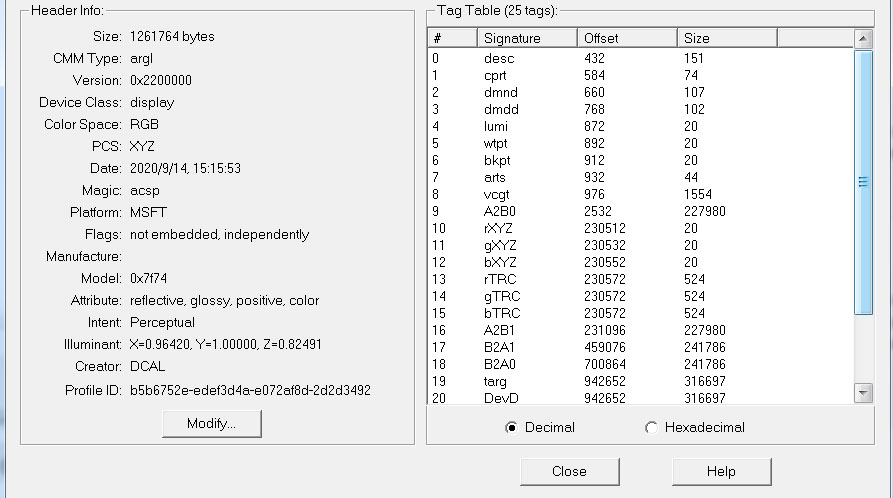Image resolution: width=893 pixels, height=498 pixels.
Task: Select the Decimal radio button
Action: click(512, 427)
